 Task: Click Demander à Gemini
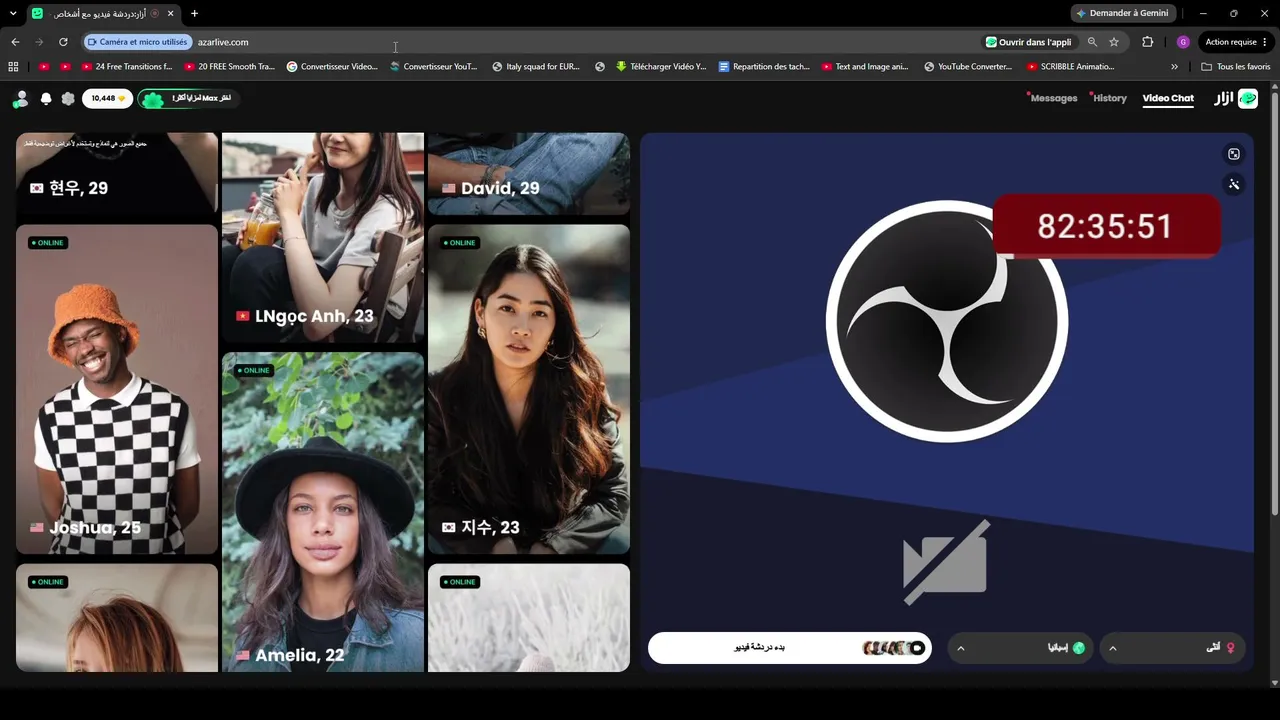tap(1122, 13)
